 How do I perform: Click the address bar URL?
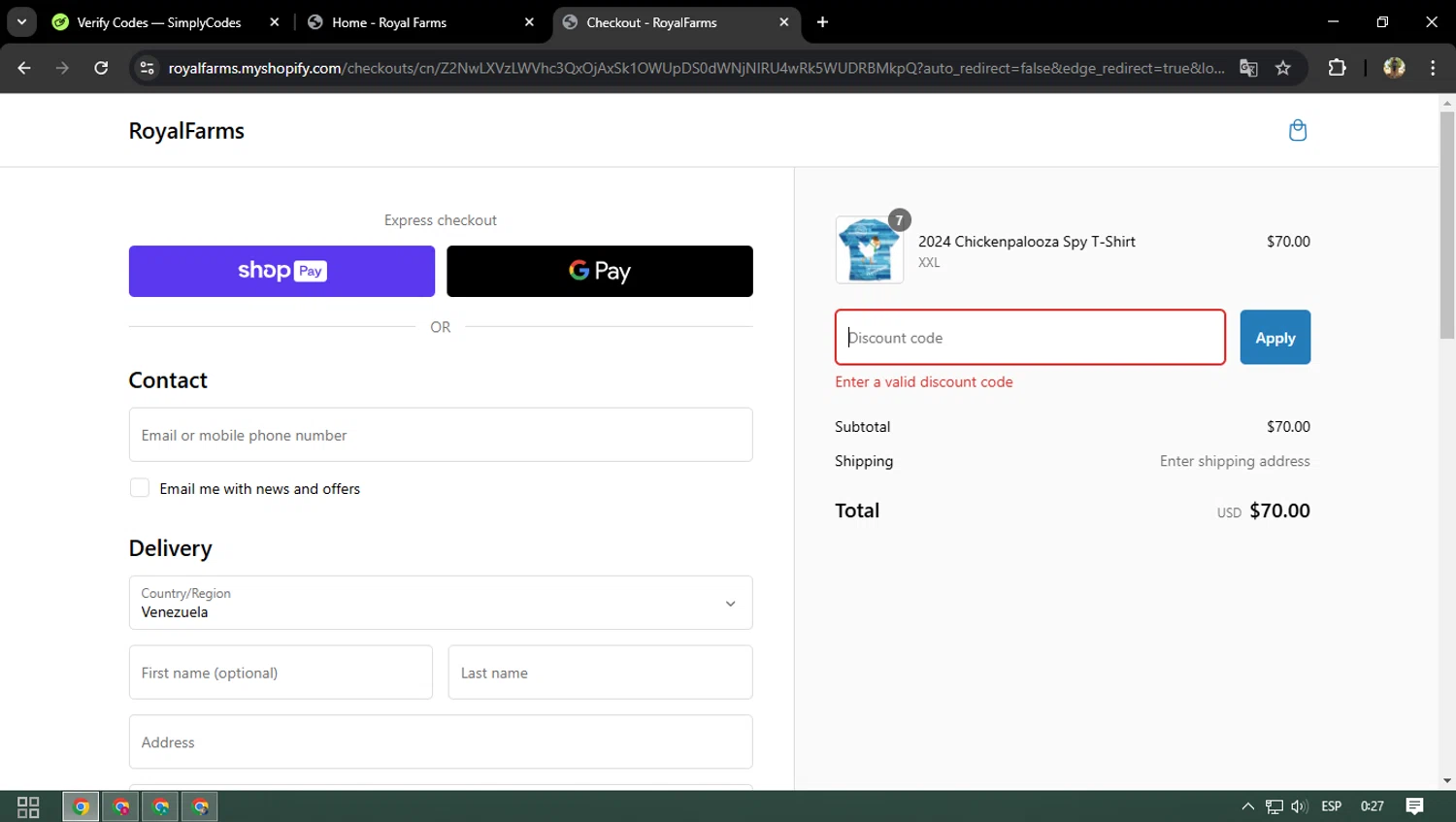(696, 68)
